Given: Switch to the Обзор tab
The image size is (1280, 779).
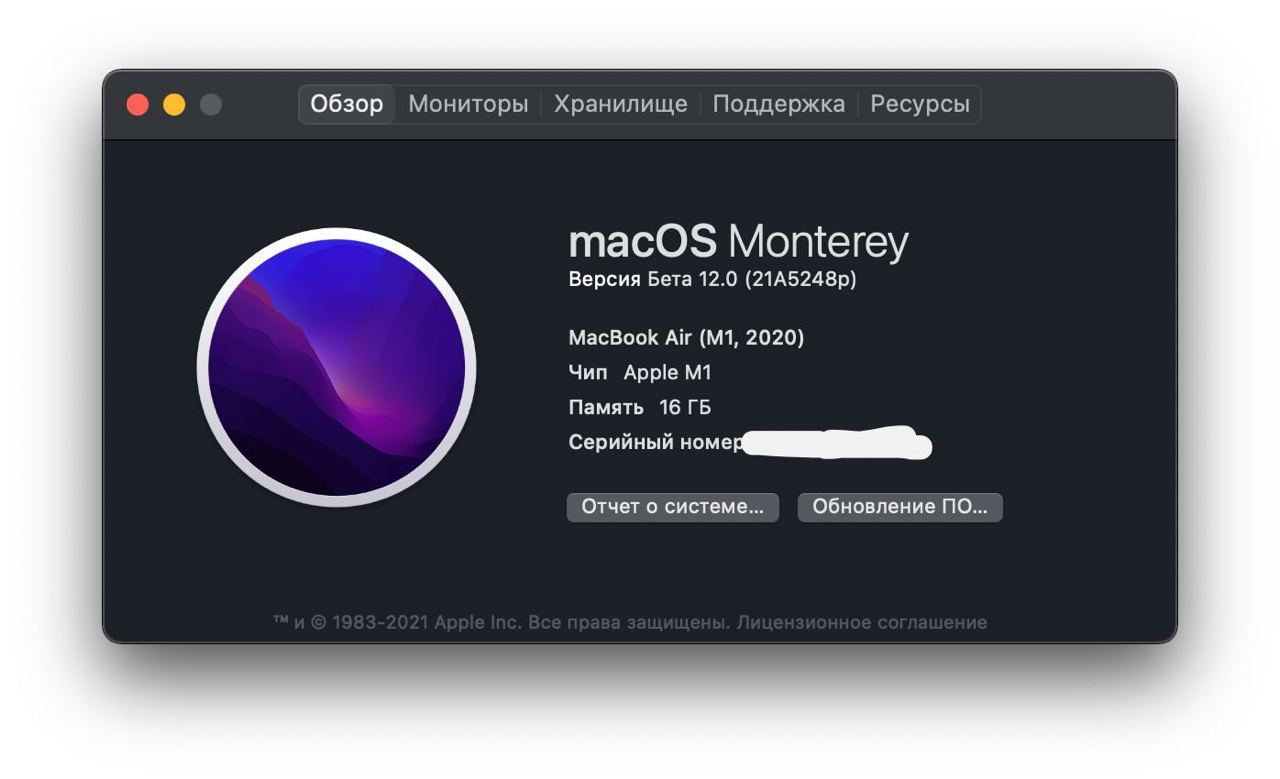Looking at the screenshot, I should [347, 104].
